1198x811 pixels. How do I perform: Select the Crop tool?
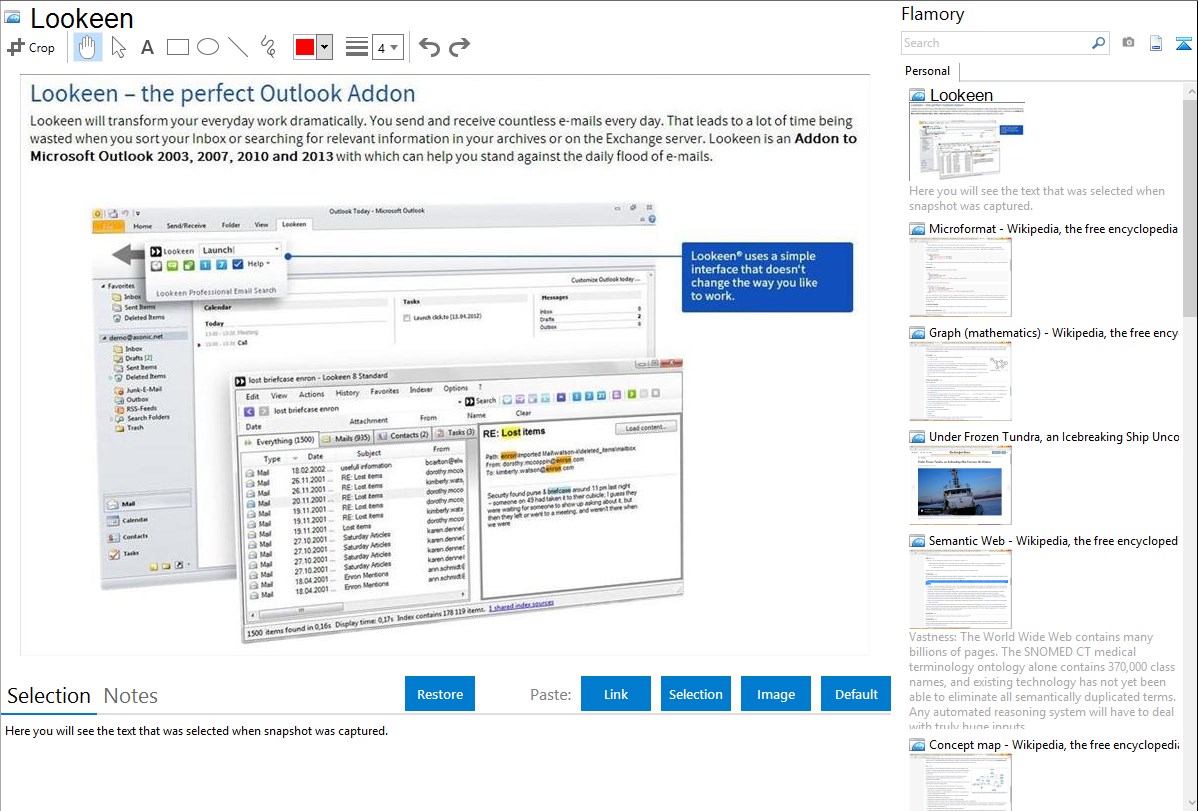coord(31,47)
